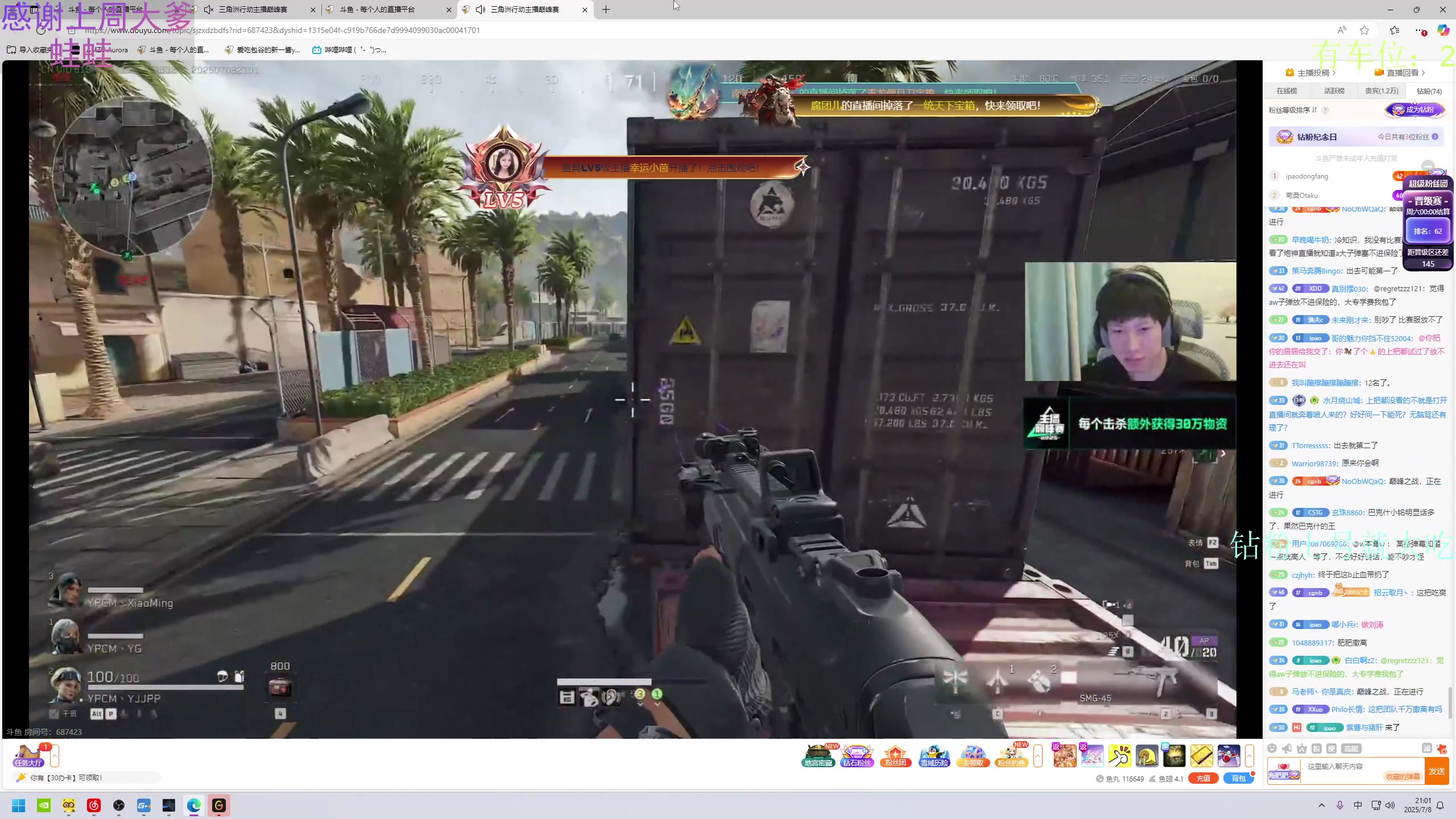Open NetEase Cloud Music in taskbar

point(94,805)
